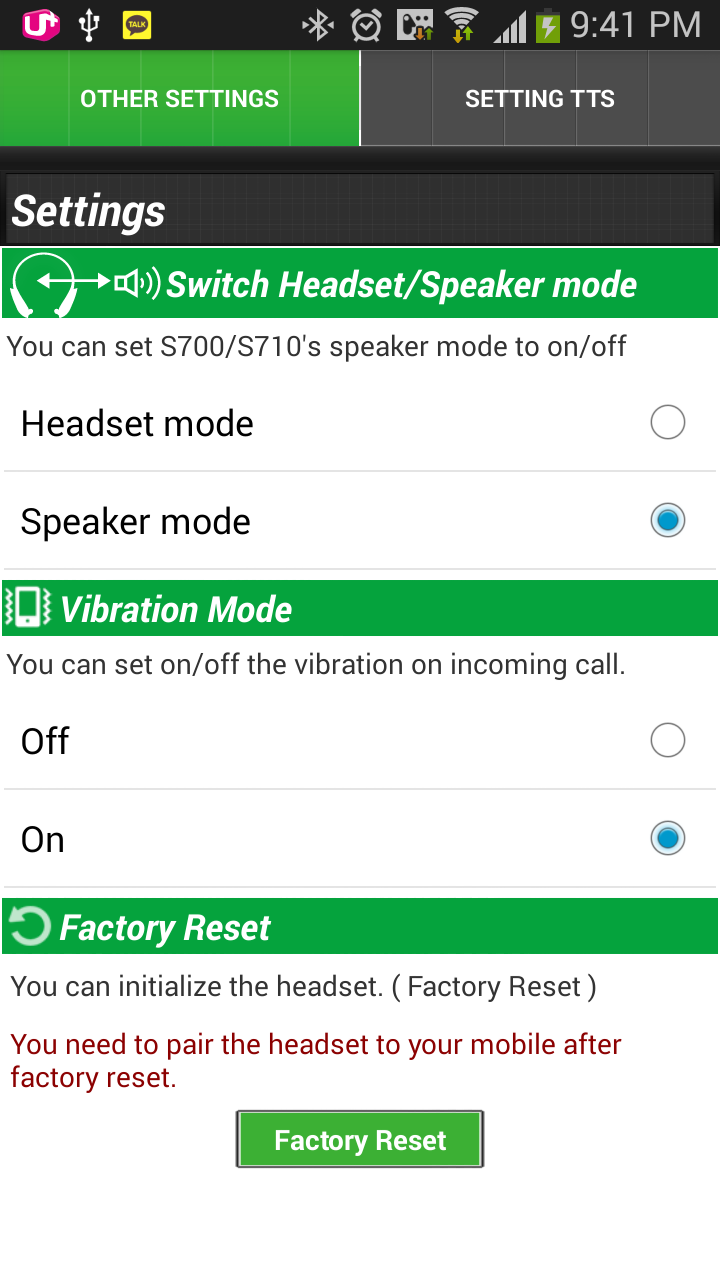Tap the Switch Headset/Speaker mode header

[360, 284]
